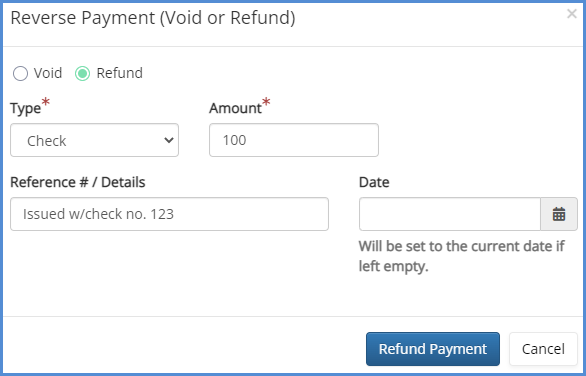
Task: Click the Reference # / Details input box
Action: pyautogui.click(x=169, y=214)
